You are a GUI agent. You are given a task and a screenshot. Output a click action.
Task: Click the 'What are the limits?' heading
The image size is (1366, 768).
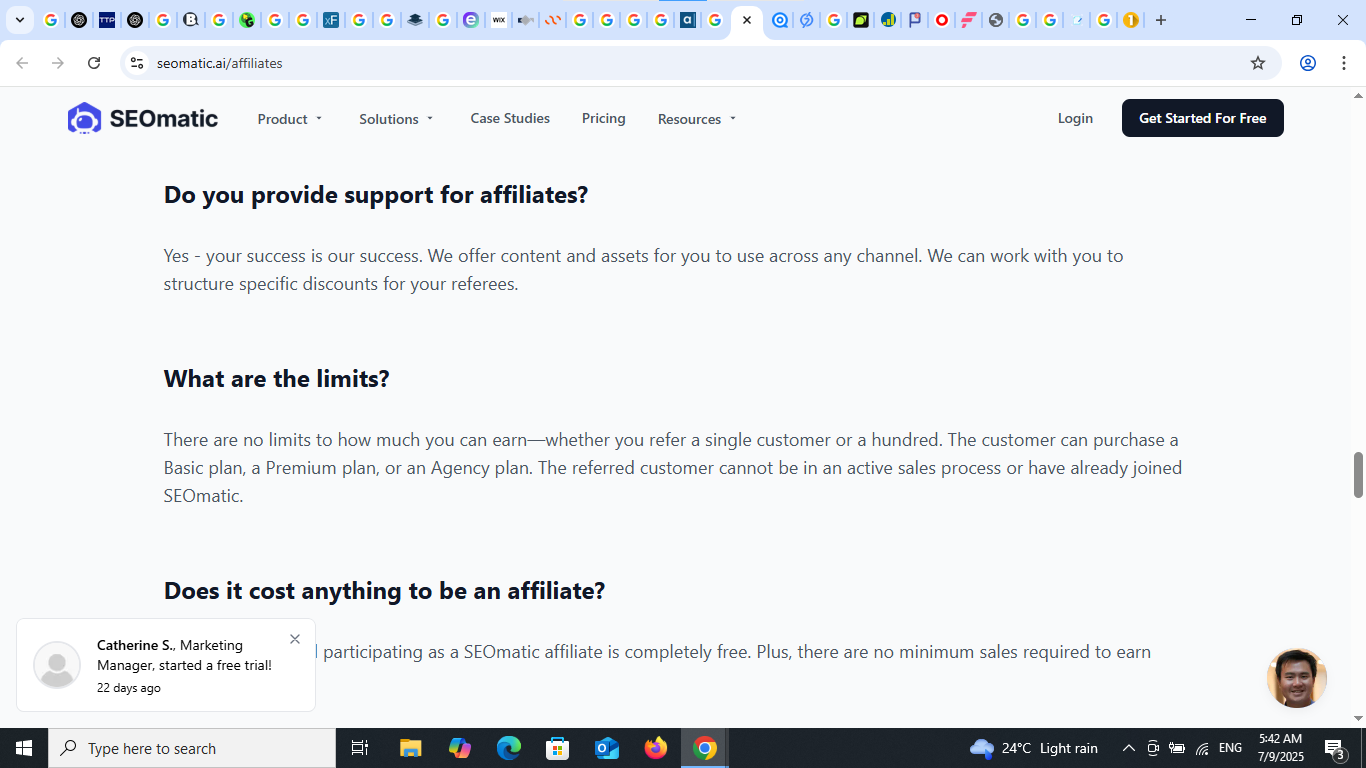click(277, 379)
